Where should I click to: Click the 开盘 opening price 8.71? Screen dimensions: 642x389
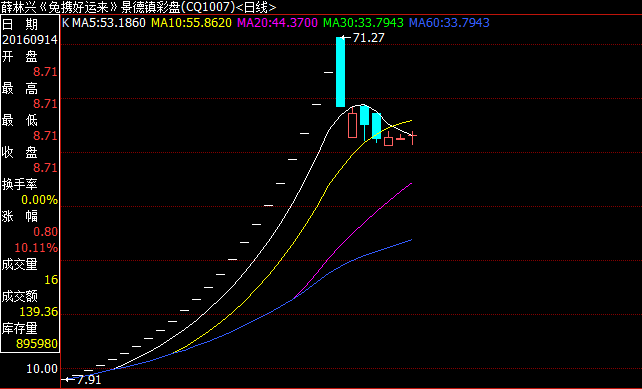[45, 72]
